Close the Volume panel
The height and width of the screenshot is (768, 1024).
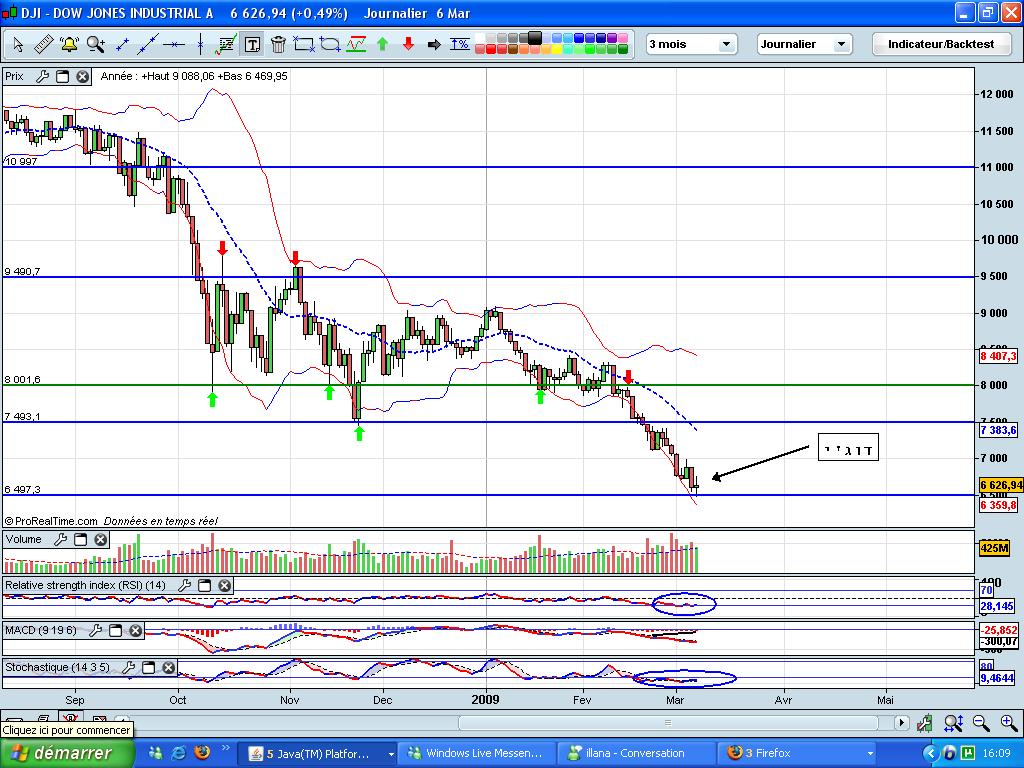101,539
